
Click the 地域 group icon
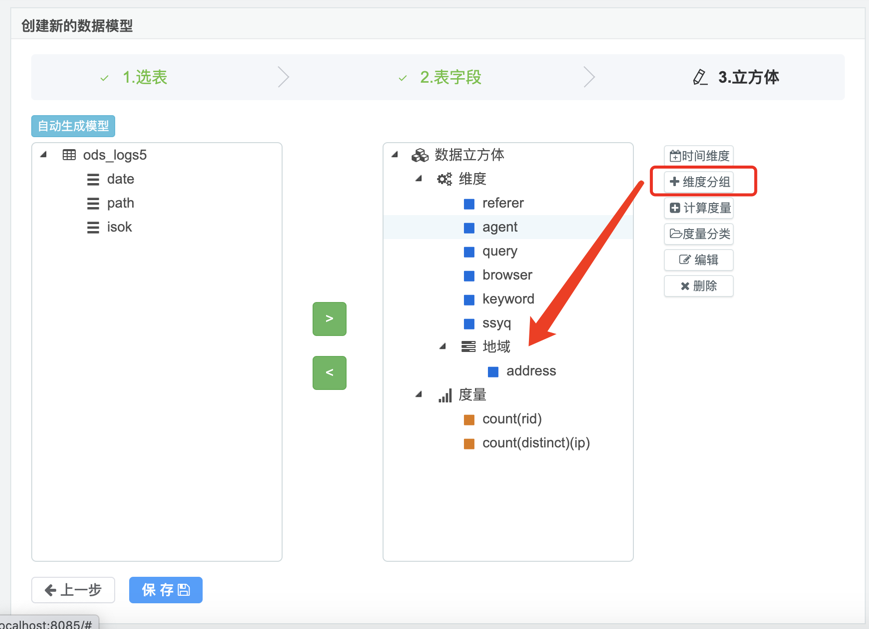click(x=468, y=347)
